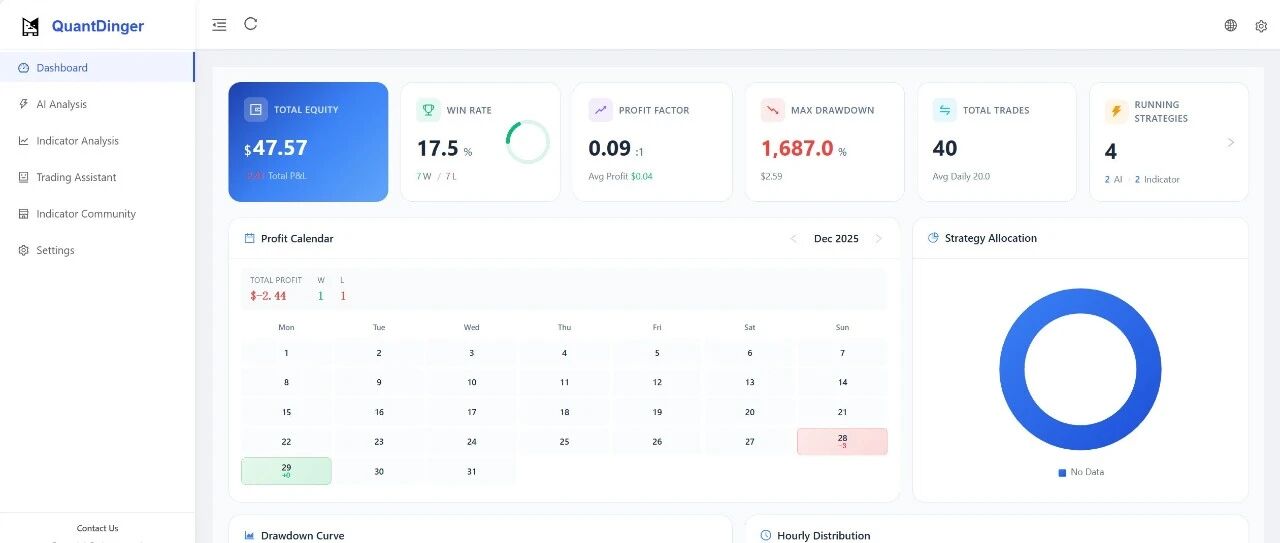Click the QuantDinger brand name text
The image size is (1280, 543).
[98, 27]
